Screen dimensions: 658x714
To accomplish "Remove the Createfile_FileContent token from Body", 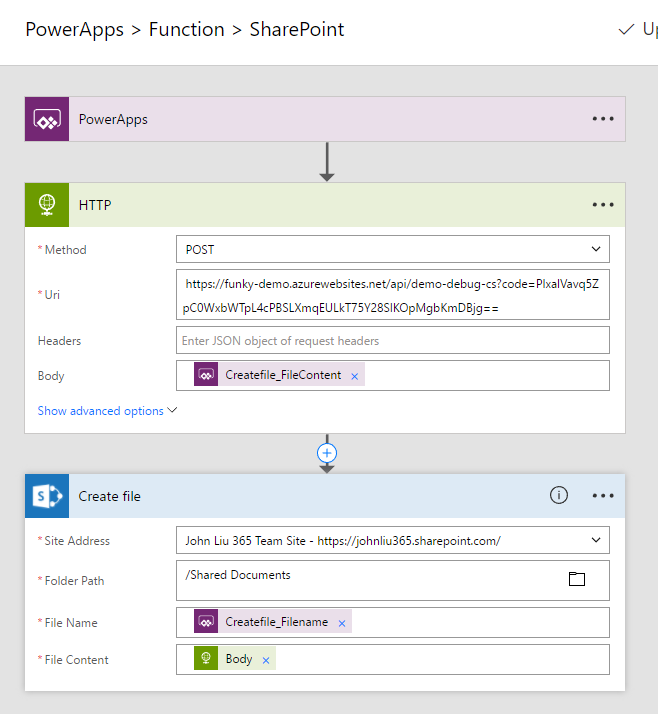I will [354, 376].
